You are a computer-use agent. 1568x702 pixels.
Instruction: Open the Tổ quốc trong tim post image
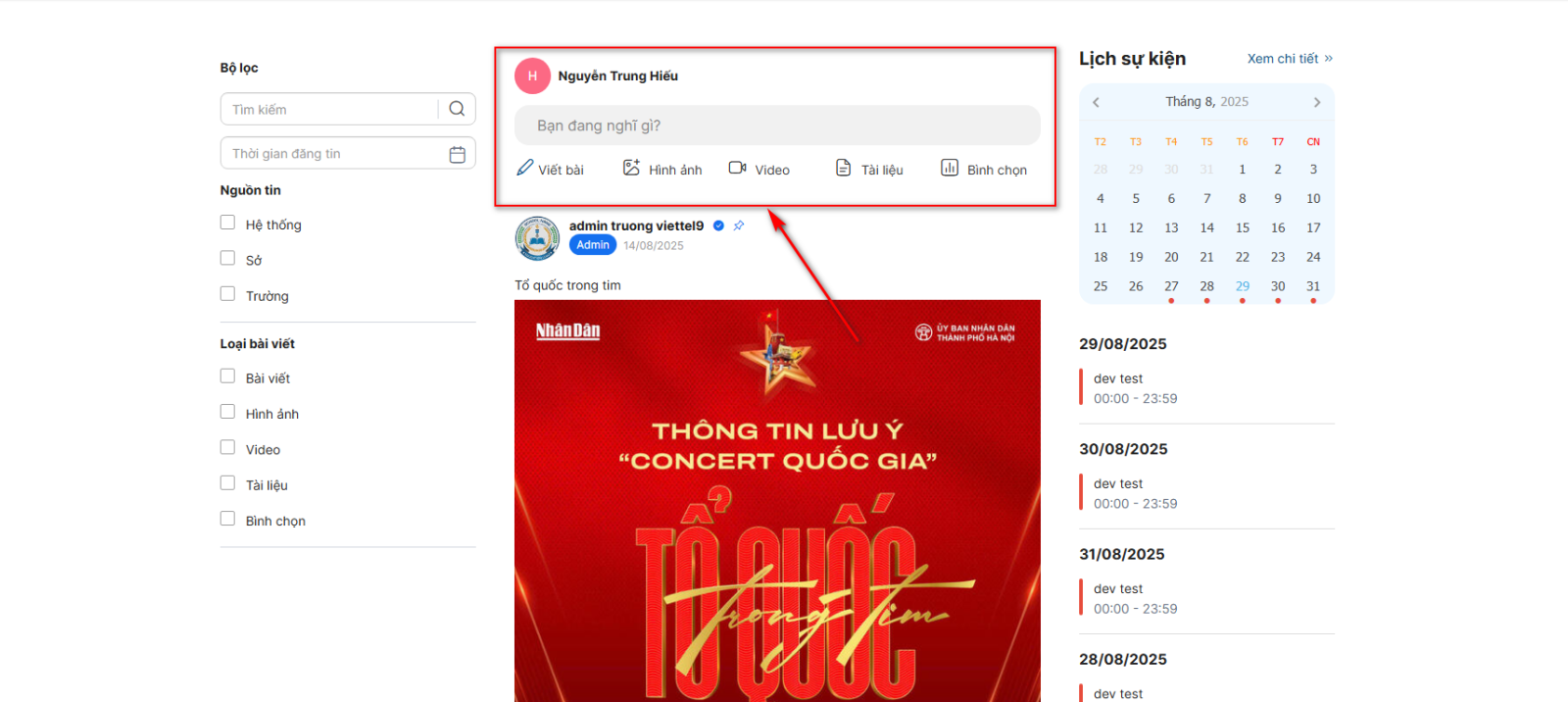pos(777,501)
